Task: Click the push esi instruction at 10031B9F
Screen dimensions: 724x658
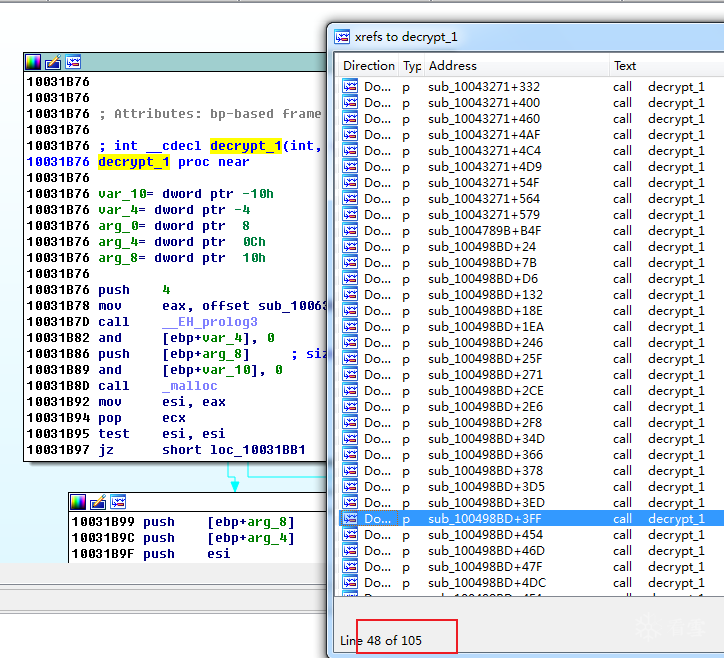Action: tap(186, 554)
